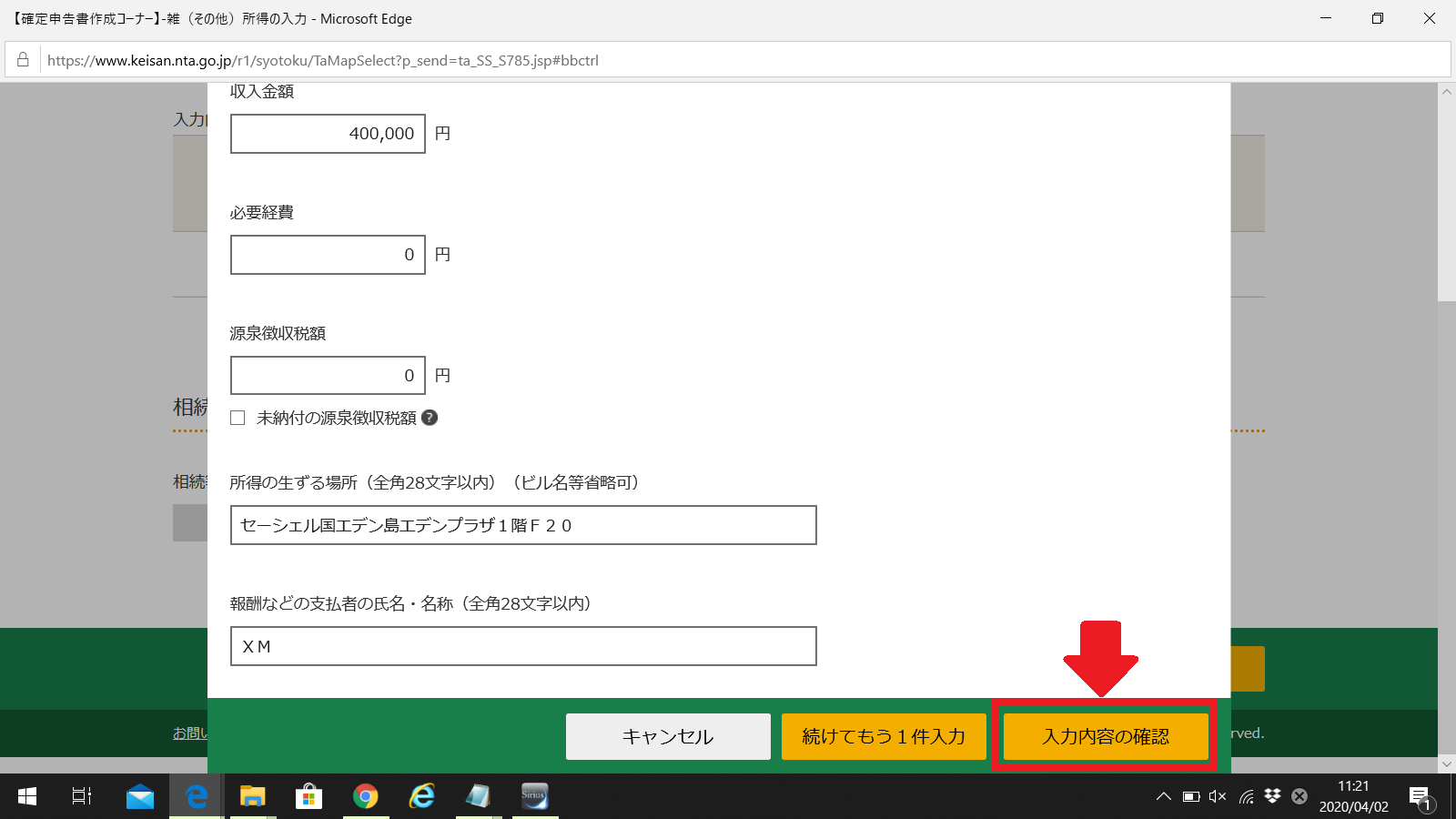Screen dimensions: 1456x819
Task: Click the キャンセル button
Action: point(667,736)
